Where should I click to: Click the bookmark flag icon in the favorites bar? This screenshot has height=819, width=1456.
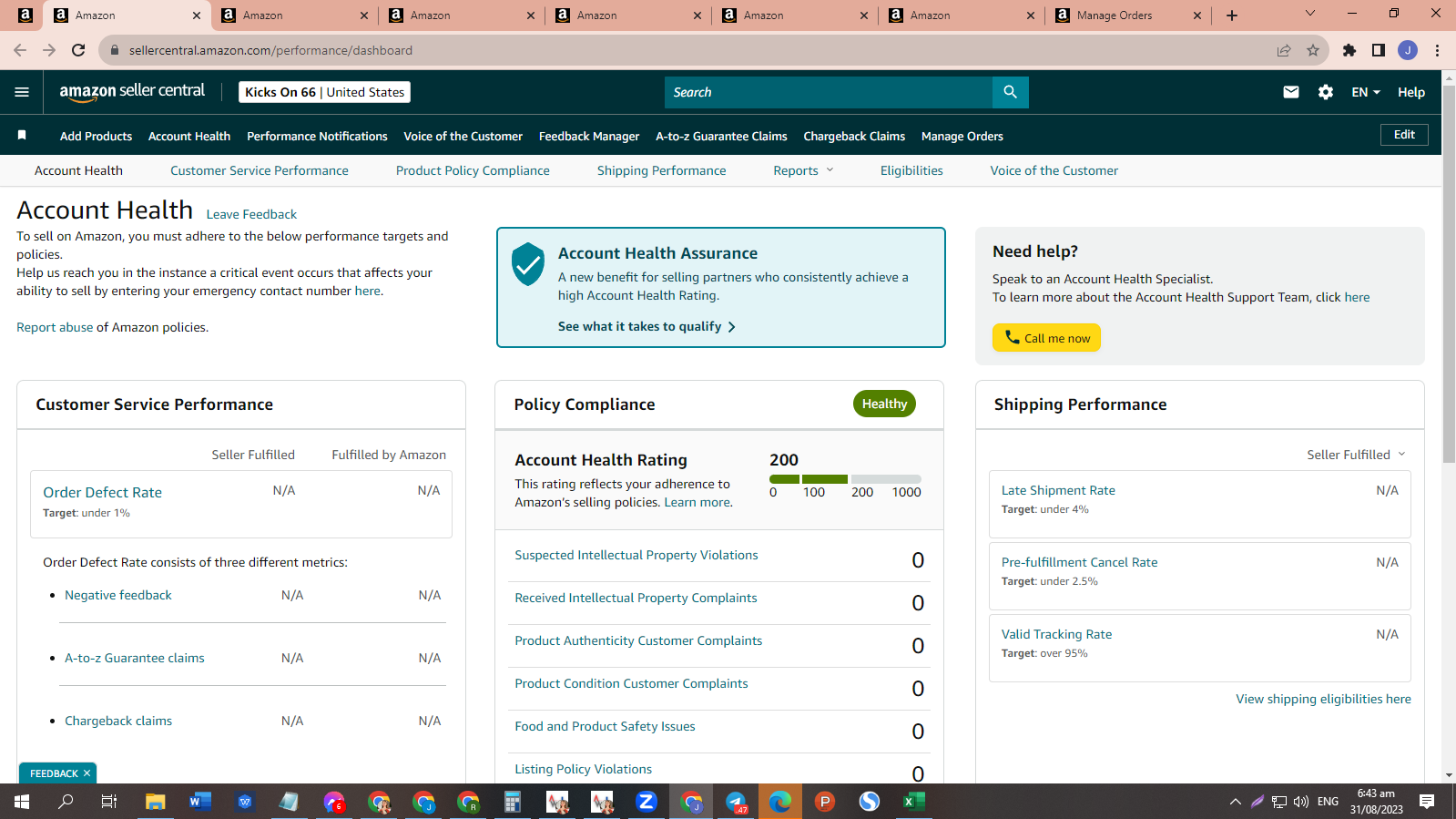pos(22,136)
